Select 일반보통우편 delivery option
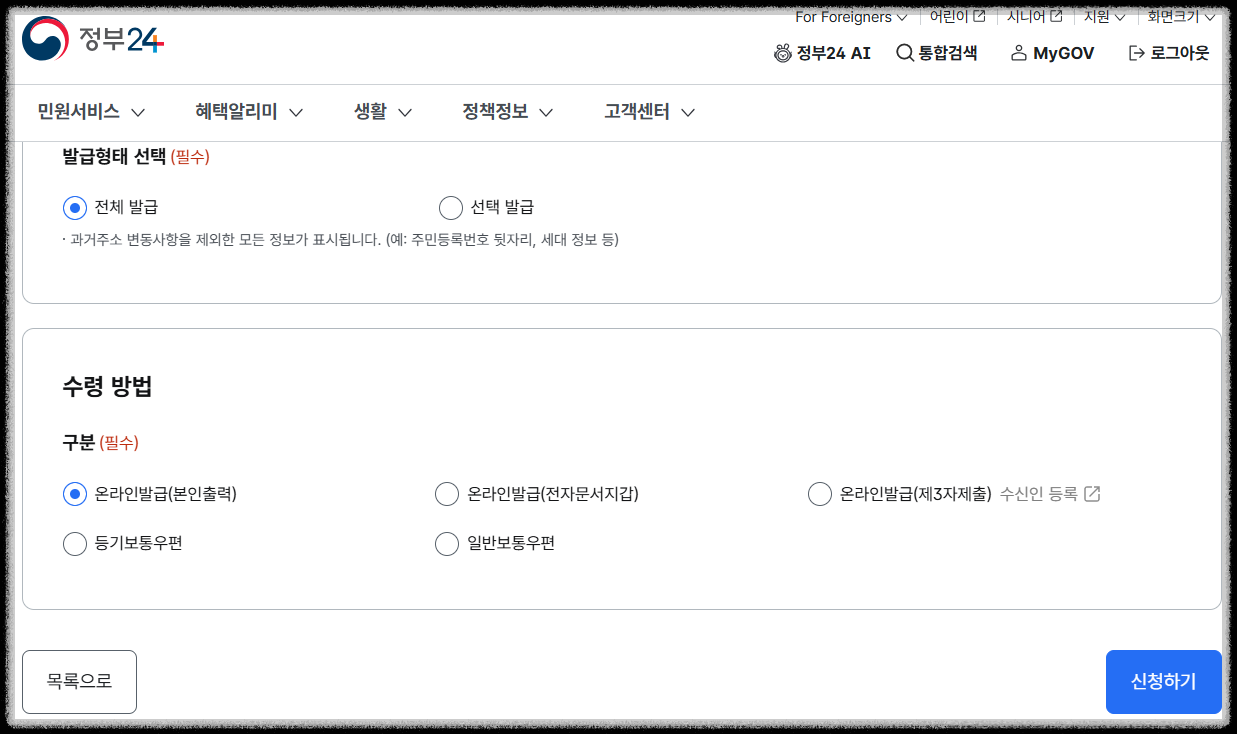The height and width of the screenshot is (734, 1237). point(447,544)
